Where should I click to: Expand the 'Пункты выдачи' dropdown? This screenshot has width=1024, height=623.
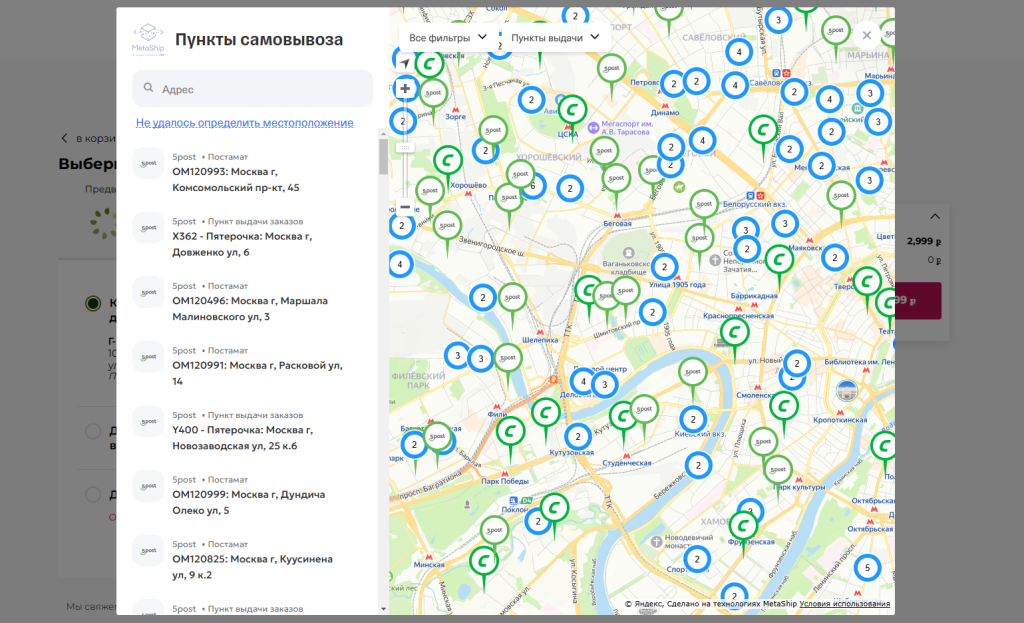tap(556, 37)
